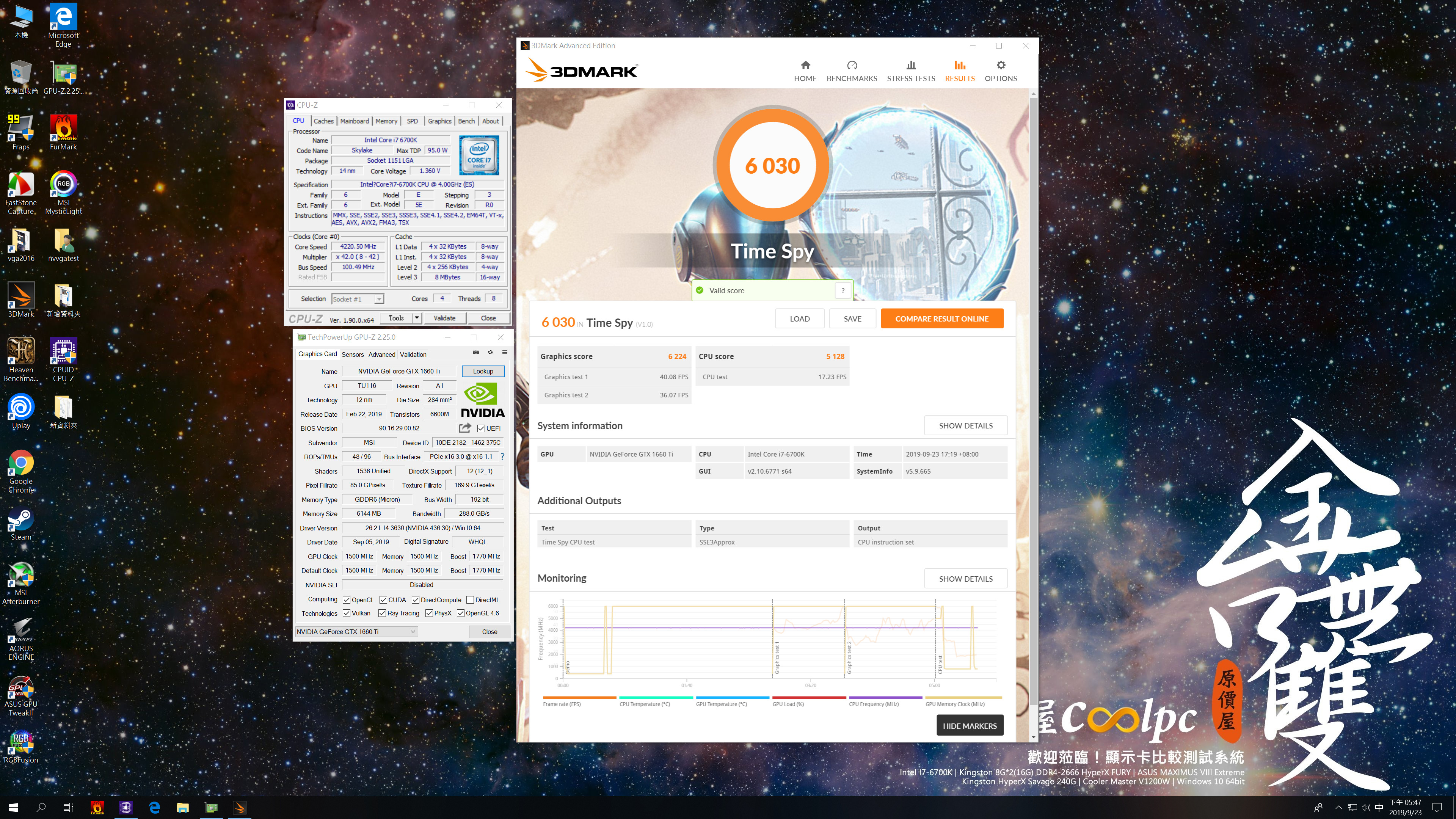Open AORUS ENGINE desktop icon
1456x819 pixels.
[21, 639]
